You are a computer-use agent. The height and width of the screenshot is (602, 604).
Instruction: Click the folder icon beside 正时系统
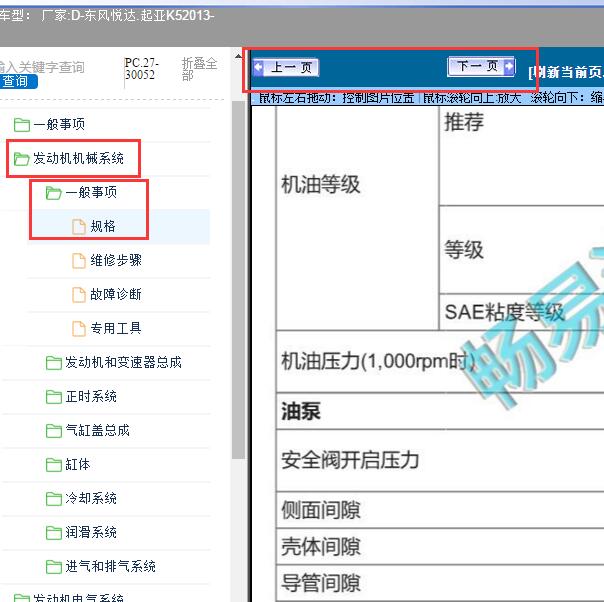tap(54, 396)
